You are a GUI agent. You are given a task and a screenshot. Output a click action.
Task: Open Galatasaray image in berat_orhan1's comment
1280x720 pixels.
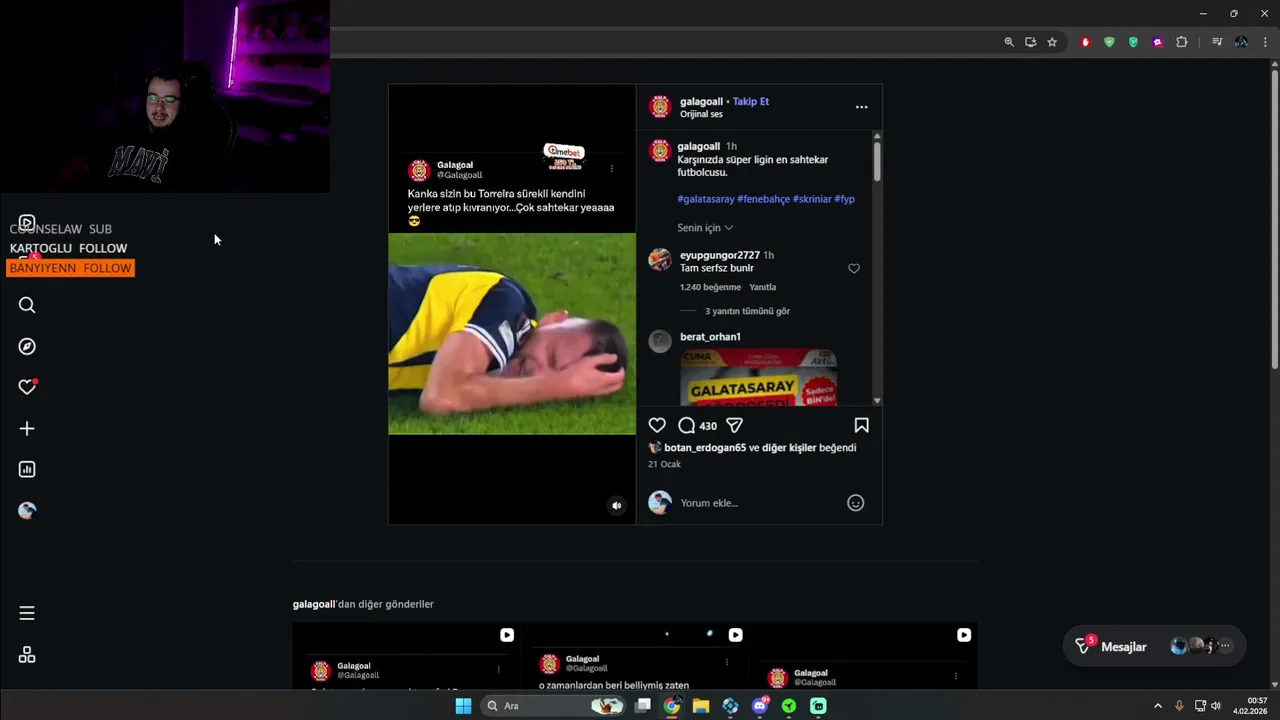(758, 377)
